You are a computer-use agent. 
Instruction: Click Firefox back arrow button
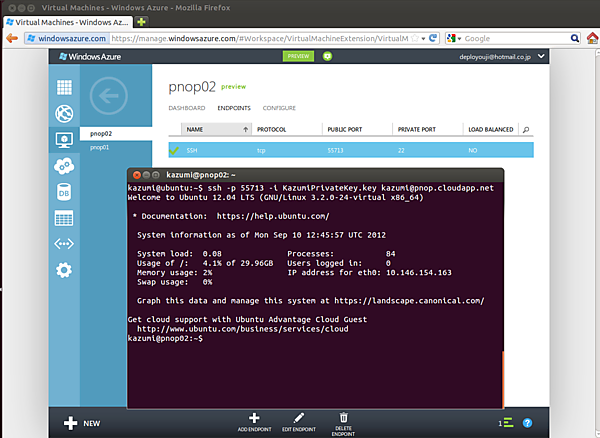(x=12, y=38)
